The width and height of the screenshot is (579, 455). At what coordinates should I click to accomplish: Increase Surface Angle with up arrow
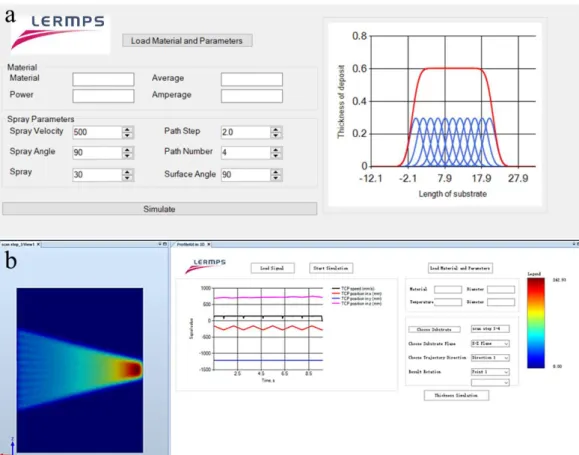276,172
